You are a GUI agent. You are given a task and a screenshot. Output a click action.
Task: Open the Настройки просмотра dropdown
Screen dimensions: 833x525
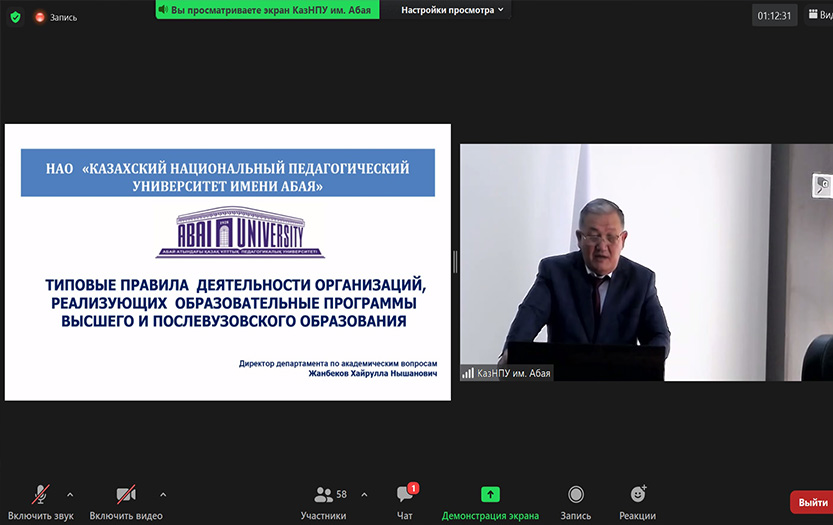[x=453, y=10]
